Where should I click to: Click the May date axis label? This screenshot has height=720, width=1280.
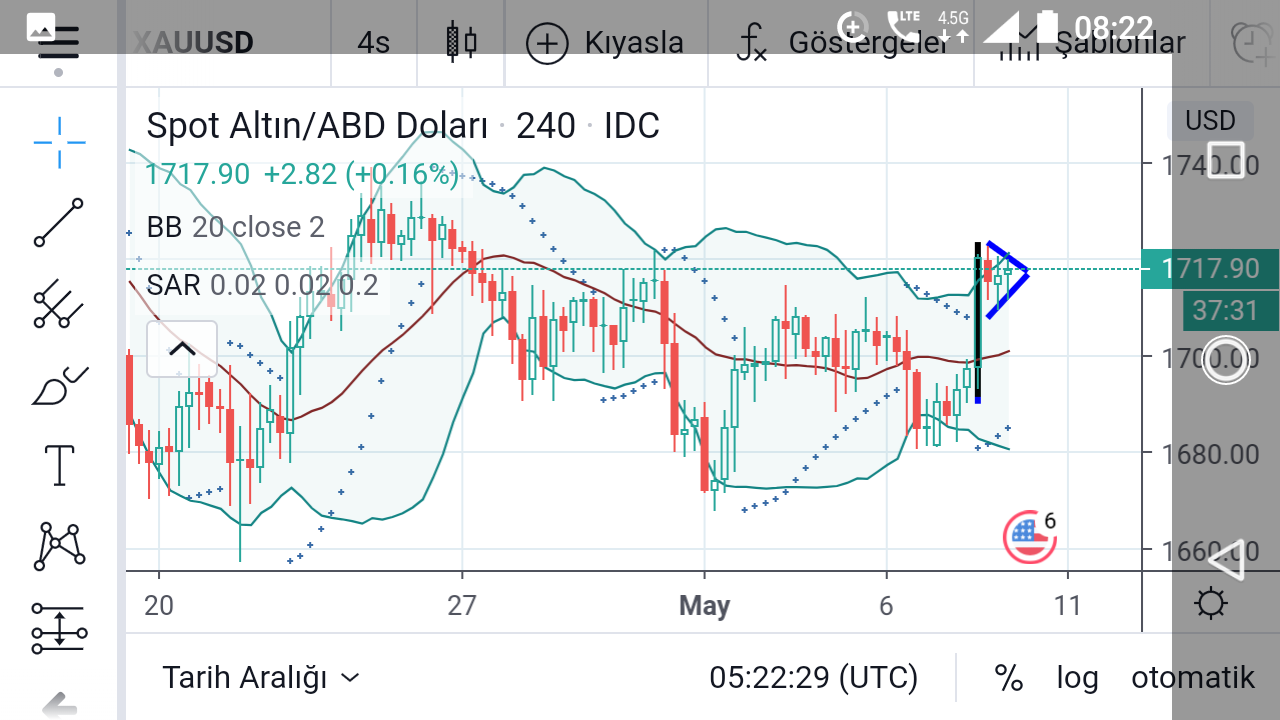[x=704, y=605]
